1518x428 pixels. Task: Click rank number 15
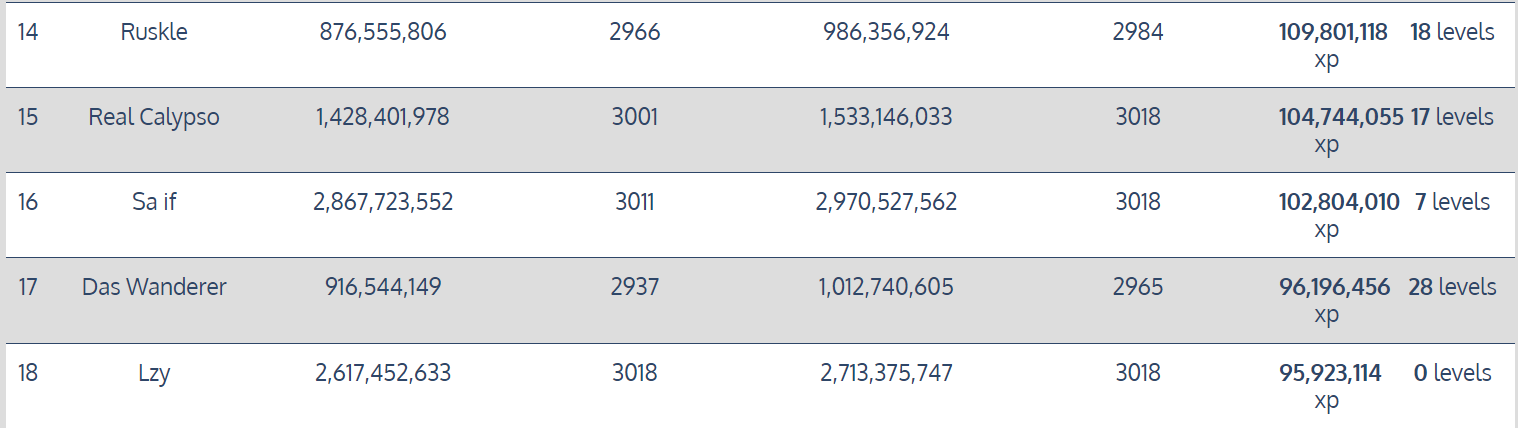pyautogui.click(x=28, y=117)
